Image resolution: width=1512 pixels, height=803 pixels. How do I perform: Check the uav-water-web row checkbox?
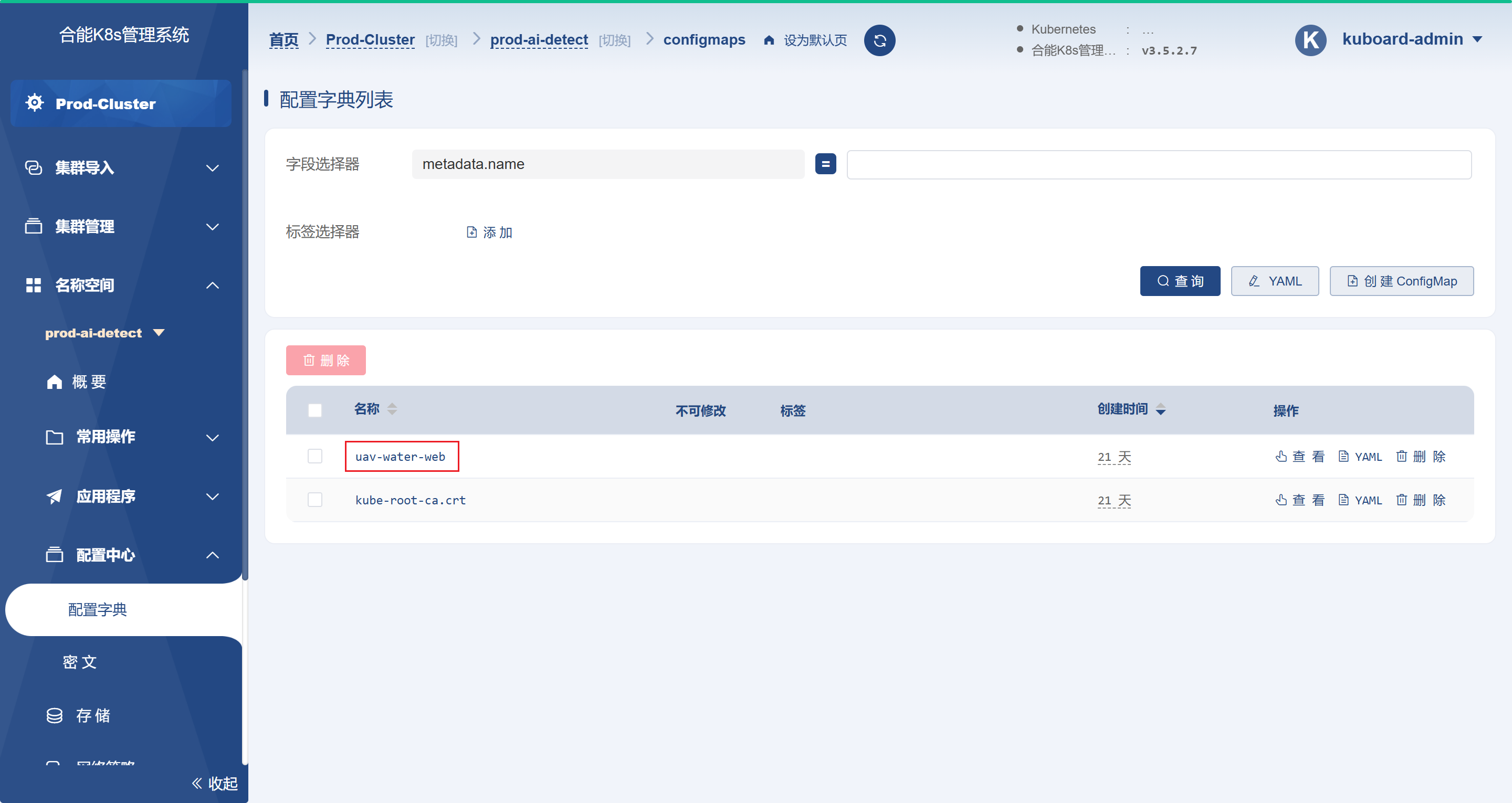[314, 456]
